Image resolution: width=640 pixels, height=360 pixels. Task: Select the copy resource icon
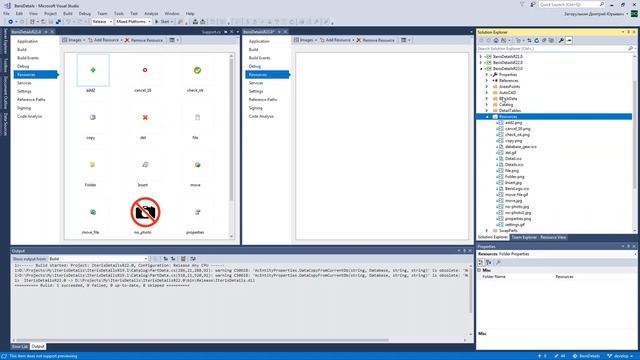(93, 118)
